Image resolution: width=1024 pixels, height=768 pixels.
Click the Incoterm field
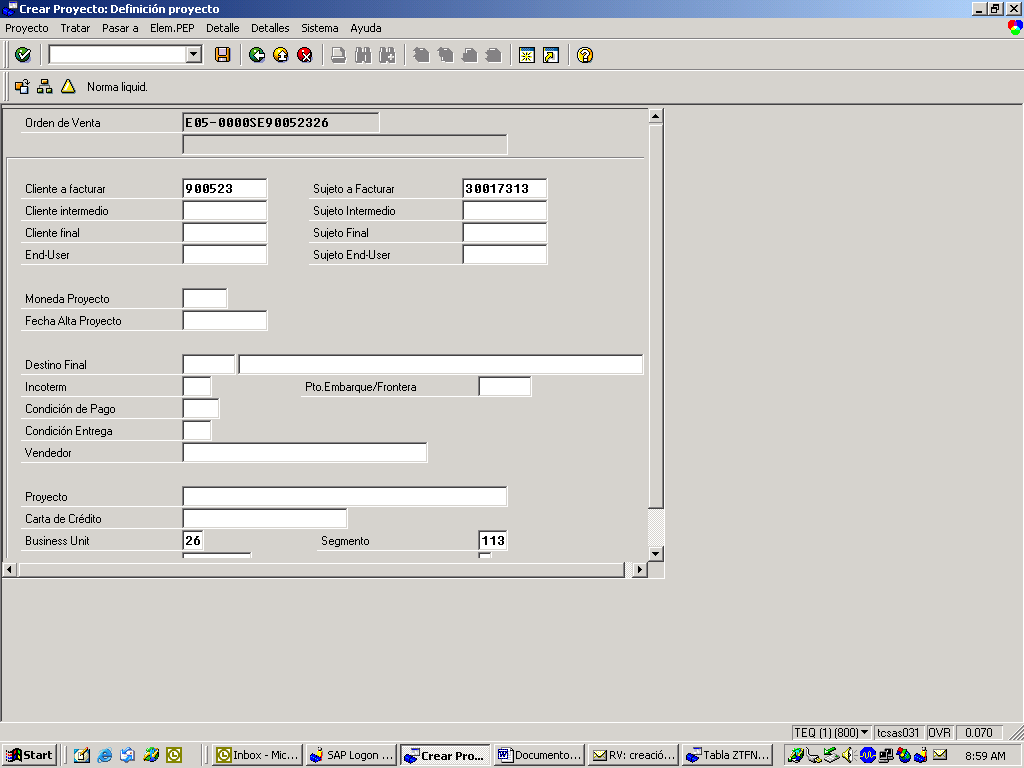click(x=197, y=387)
